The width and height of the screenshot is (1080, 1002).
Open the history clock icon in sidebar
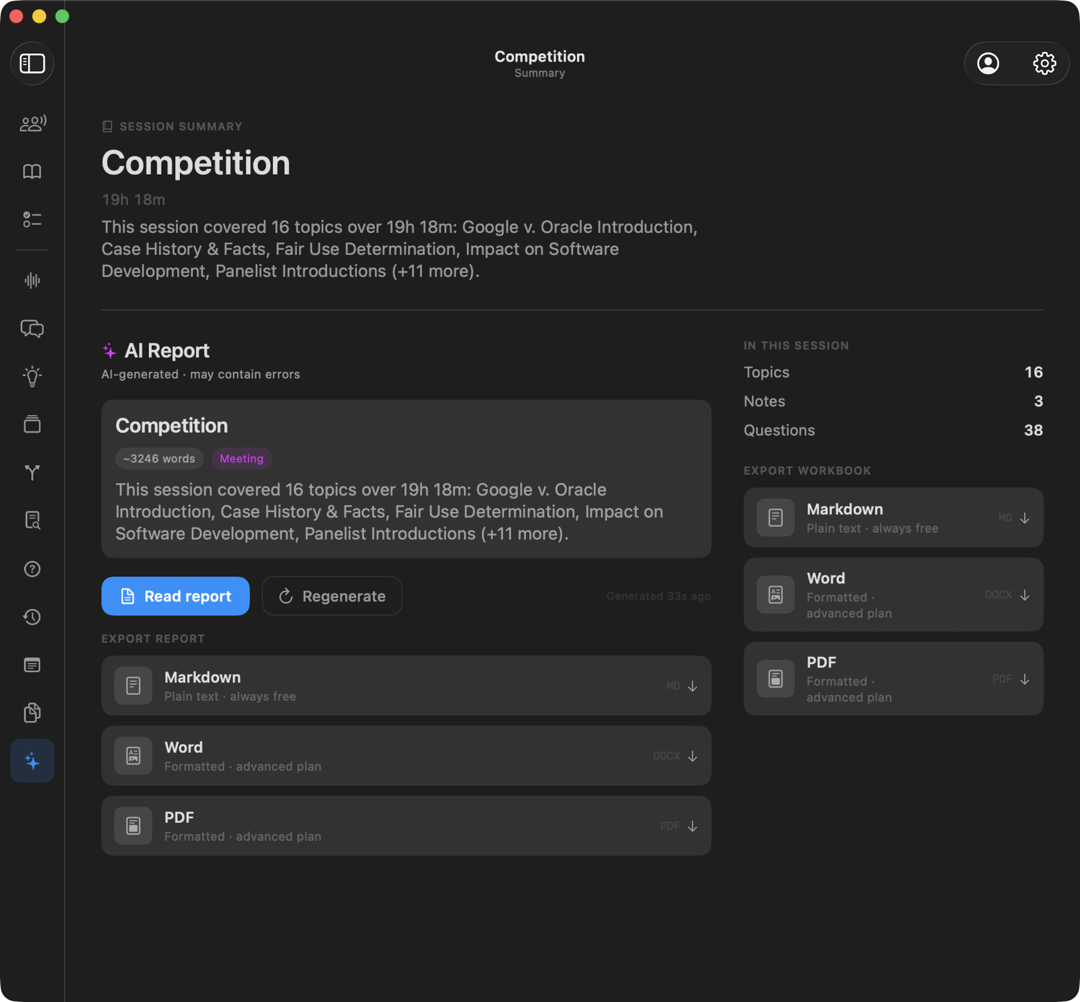point(32,617)
